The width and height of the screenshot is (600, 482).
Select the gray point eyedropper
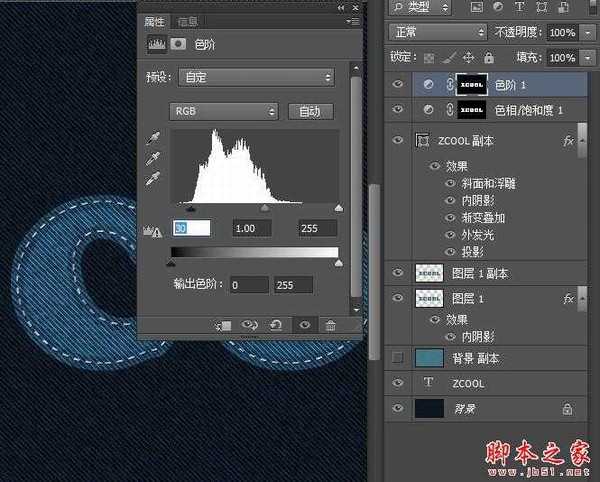pos(153,158)
